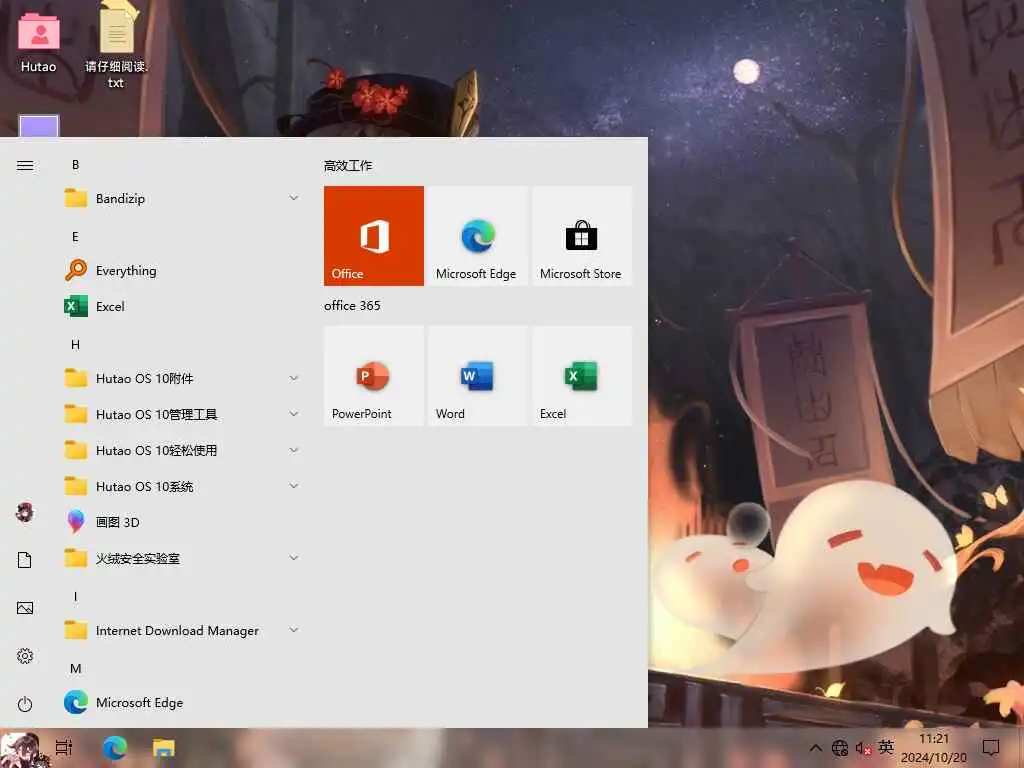Expand the 火绒安全实验室 folder
Screen dimensions: 1024x768
tap(182, 558)
